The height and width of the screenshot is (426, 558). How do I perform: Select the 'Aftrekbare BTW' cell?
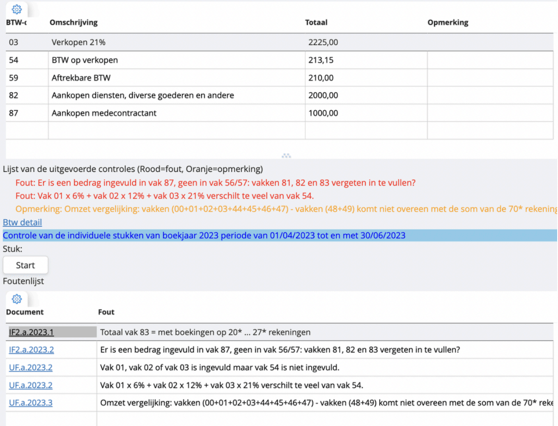(177, 78)
